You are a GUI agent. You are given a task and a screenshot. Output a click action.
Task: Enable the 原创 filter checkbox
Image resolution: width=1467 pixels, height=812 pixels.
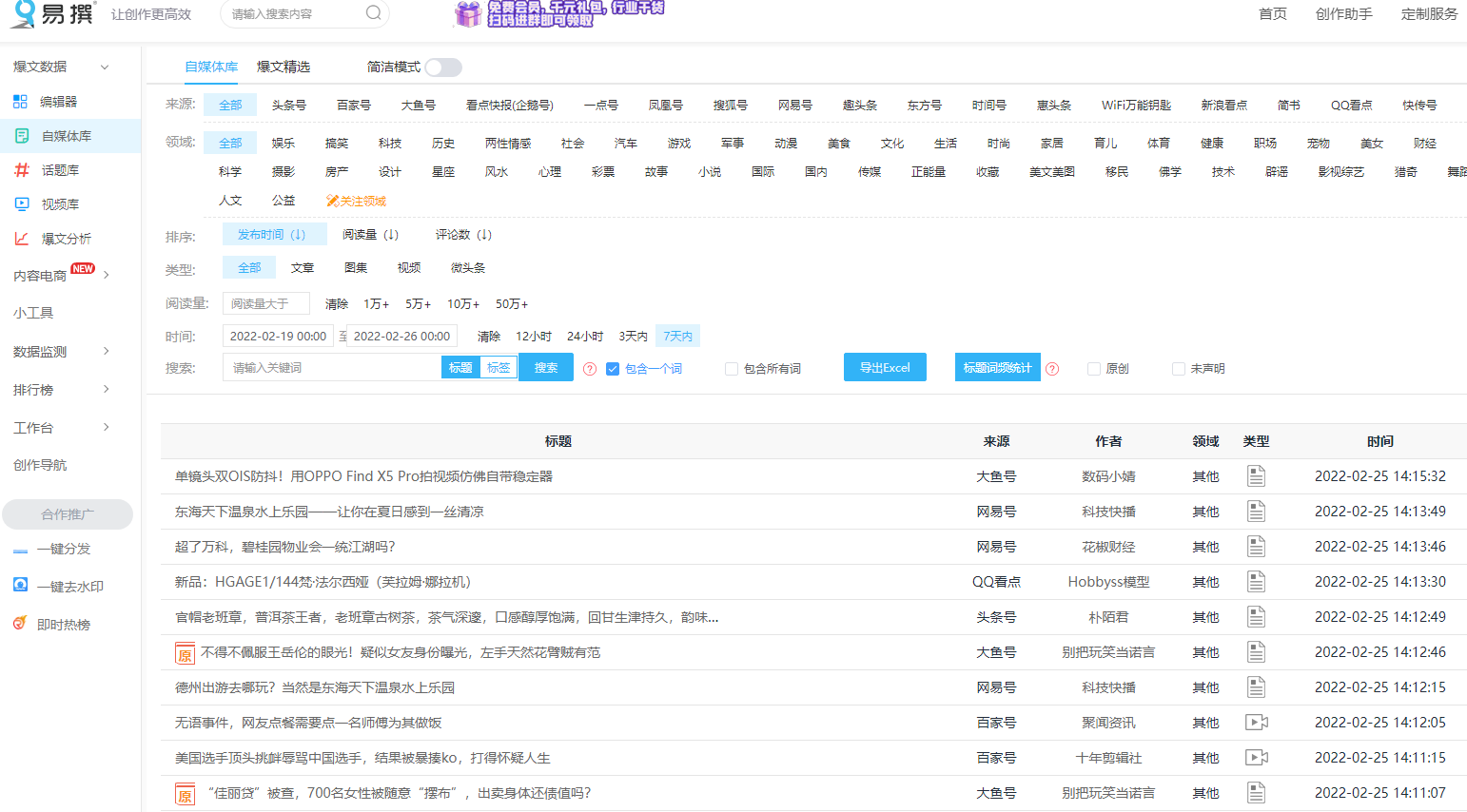pos(1093,370)
